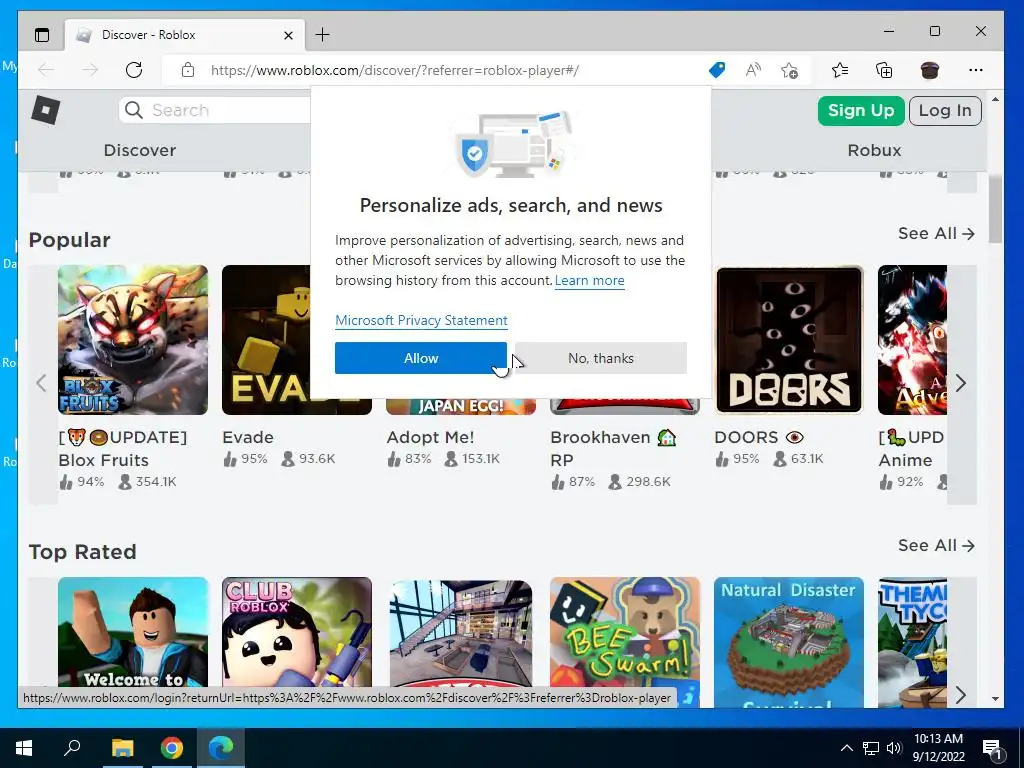Open the taskbar clock and date
The height and width of the screenshot is (768, 1024).
[938, 748]
